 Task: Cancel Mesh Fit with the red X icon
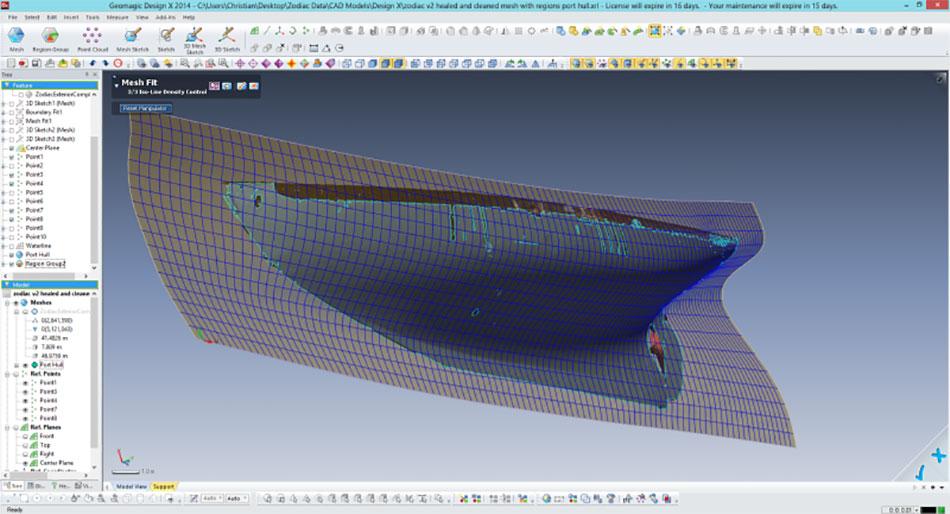coord(254,86)
